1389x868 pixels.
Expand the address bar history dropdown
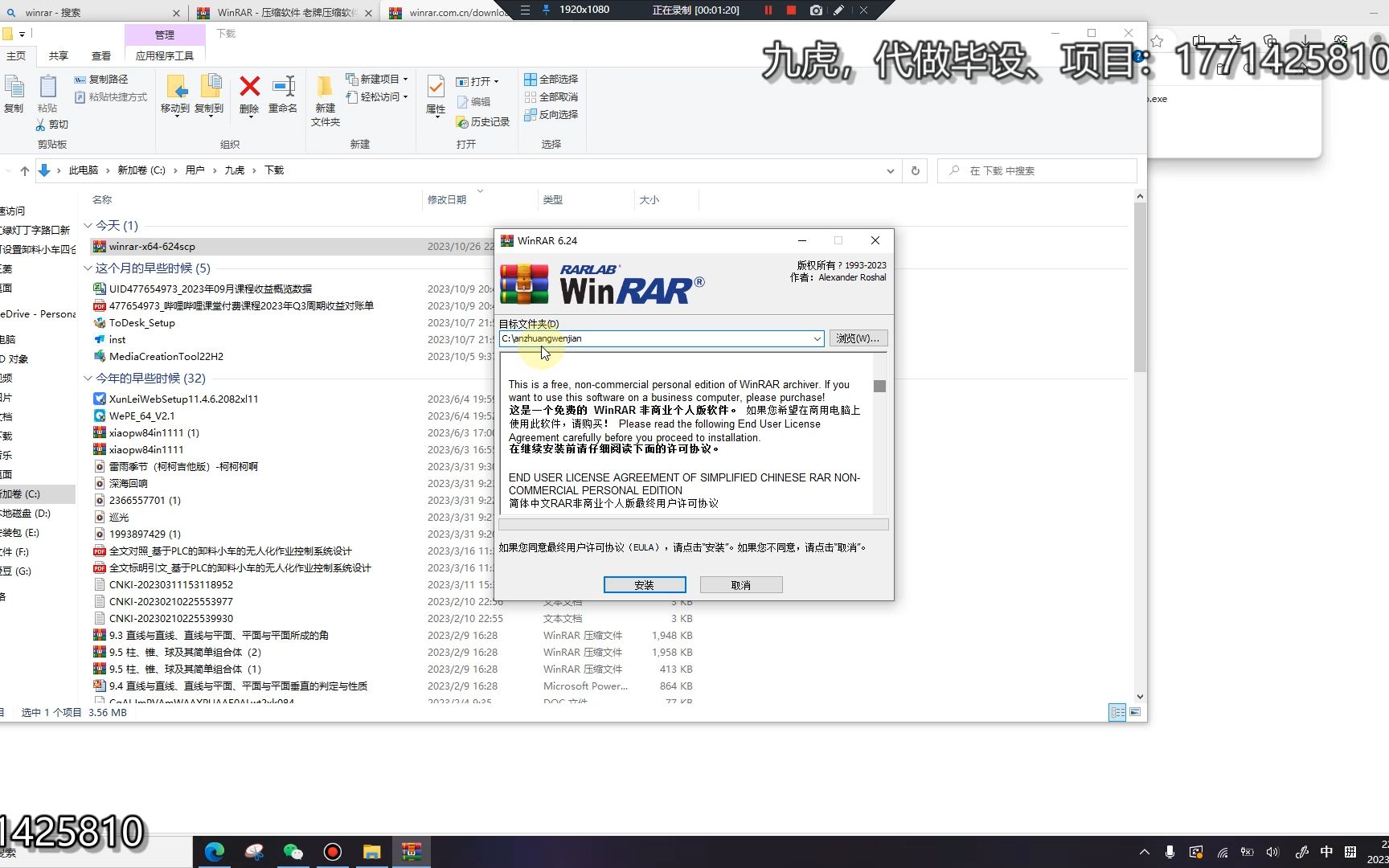(890, 170)
